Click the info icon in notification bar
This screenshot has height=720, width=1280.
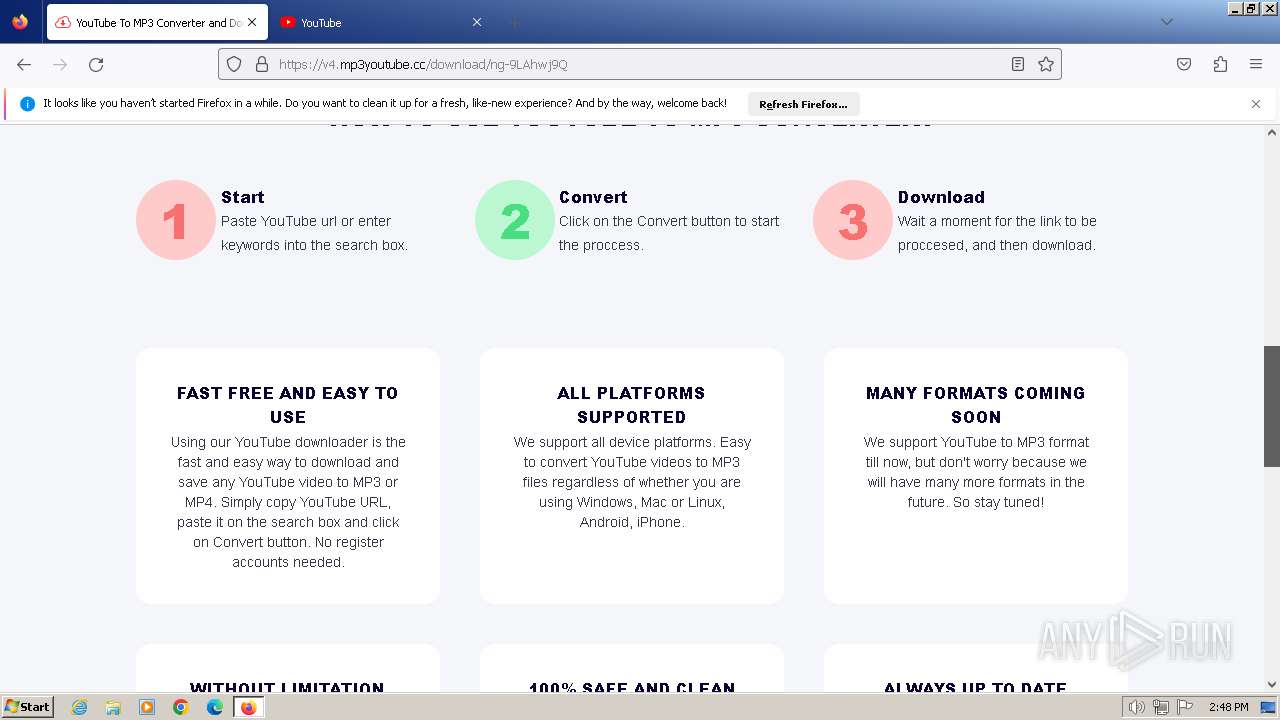pos(27,104)
